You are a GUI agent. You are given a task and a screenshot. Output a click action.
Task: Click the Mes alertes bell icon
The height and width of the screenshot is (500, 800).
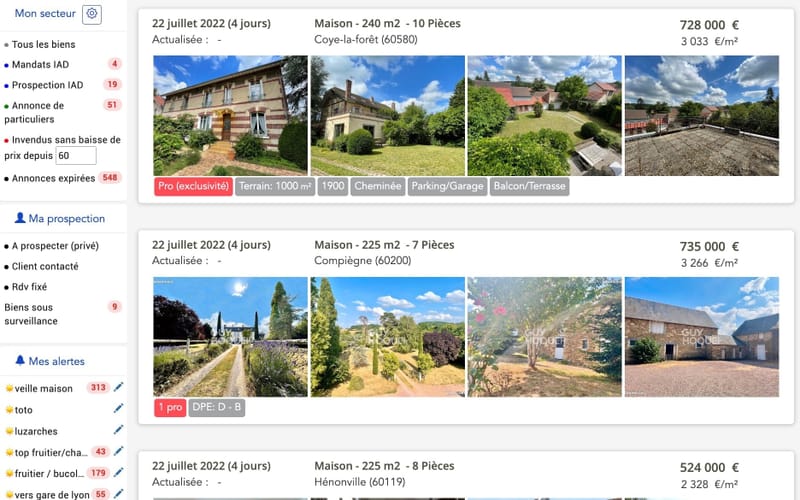[20, 361]
